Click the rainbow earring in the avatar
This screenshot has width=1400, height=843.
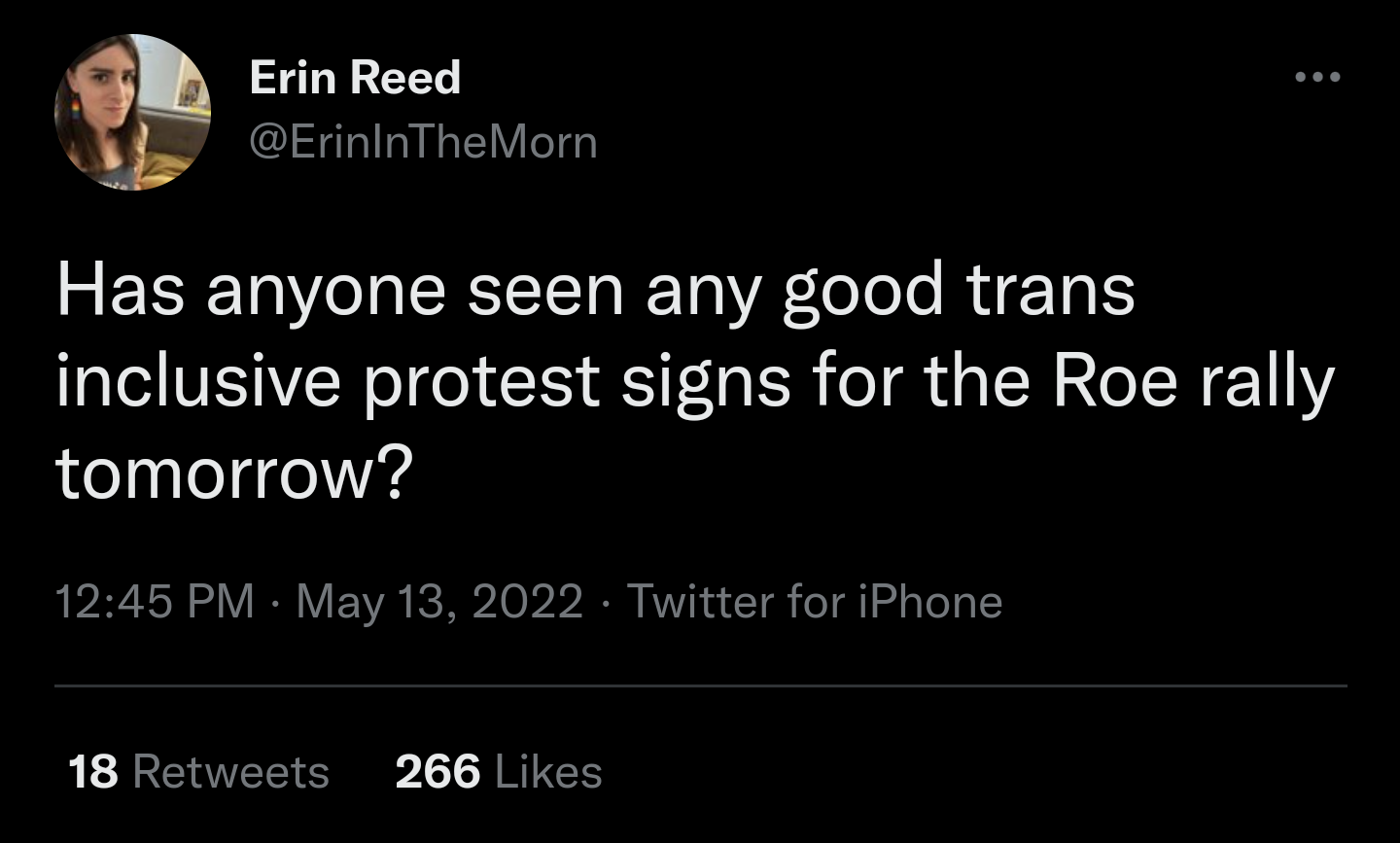(x=75, y=108)
